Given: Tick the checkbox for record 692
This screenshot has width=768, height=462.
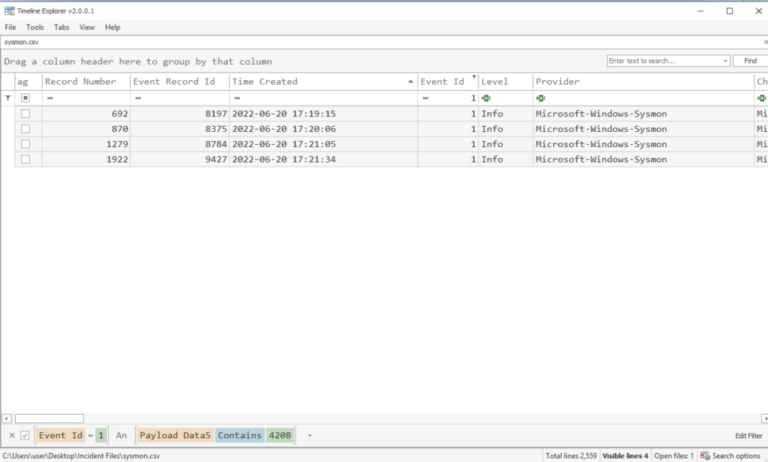Looking at the screenshot, I should [x=25, y=114].
